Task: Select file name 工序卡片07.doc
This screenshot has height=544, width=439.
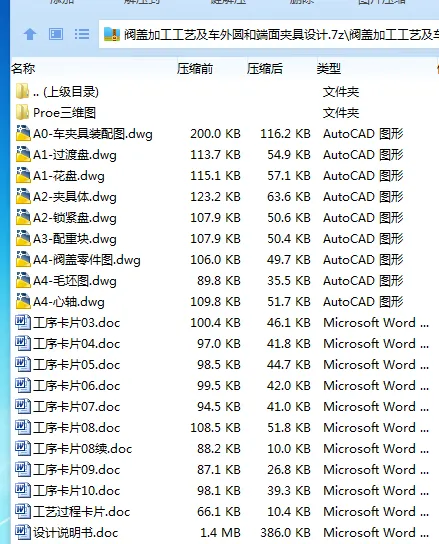Action: (77, 407)
